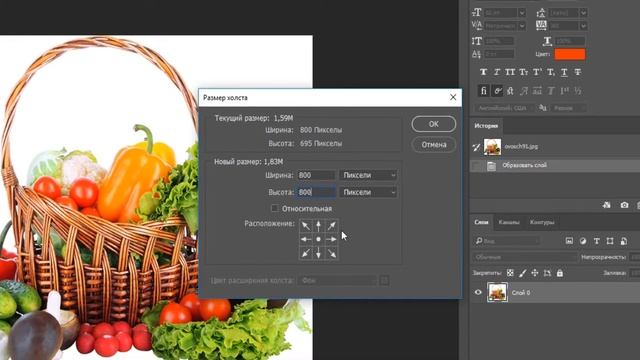Select the Образовать слой history step
Screen dimensions: 640x360
[x=555, y=165]
